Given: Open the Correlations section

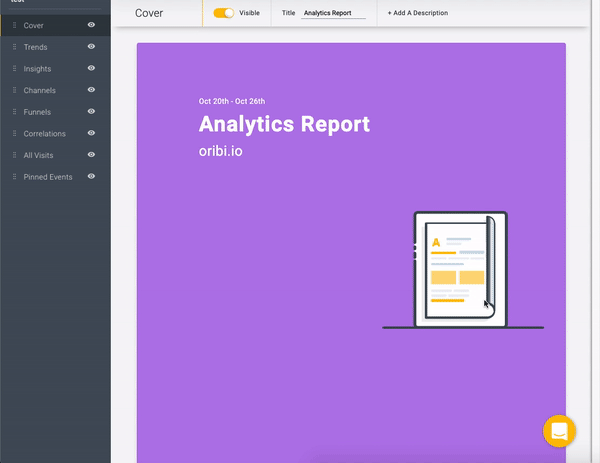Looking at the screenshot, I should point(55,134).
